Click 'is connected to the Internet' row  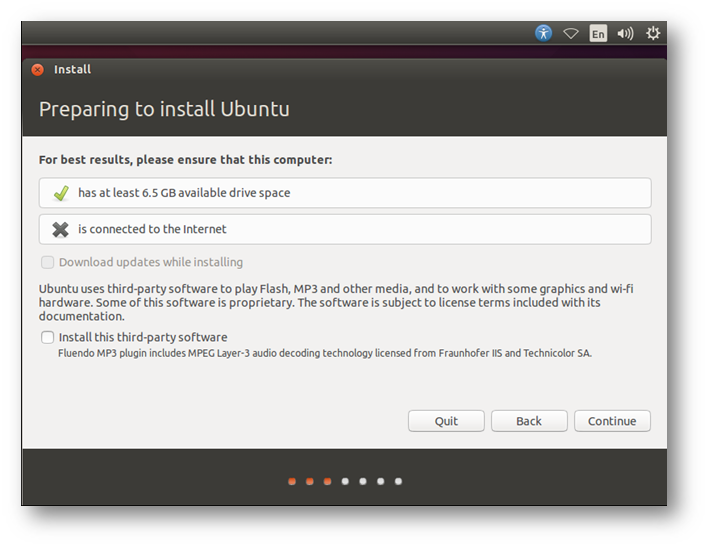[345, 229]
